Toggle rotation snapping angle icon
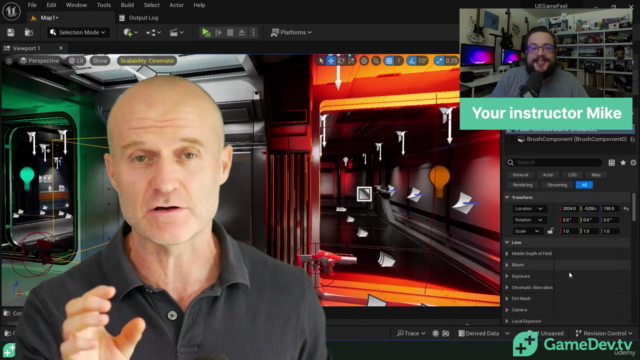The height and width of the screenshot is (360, 640). (x=412, y=61)
